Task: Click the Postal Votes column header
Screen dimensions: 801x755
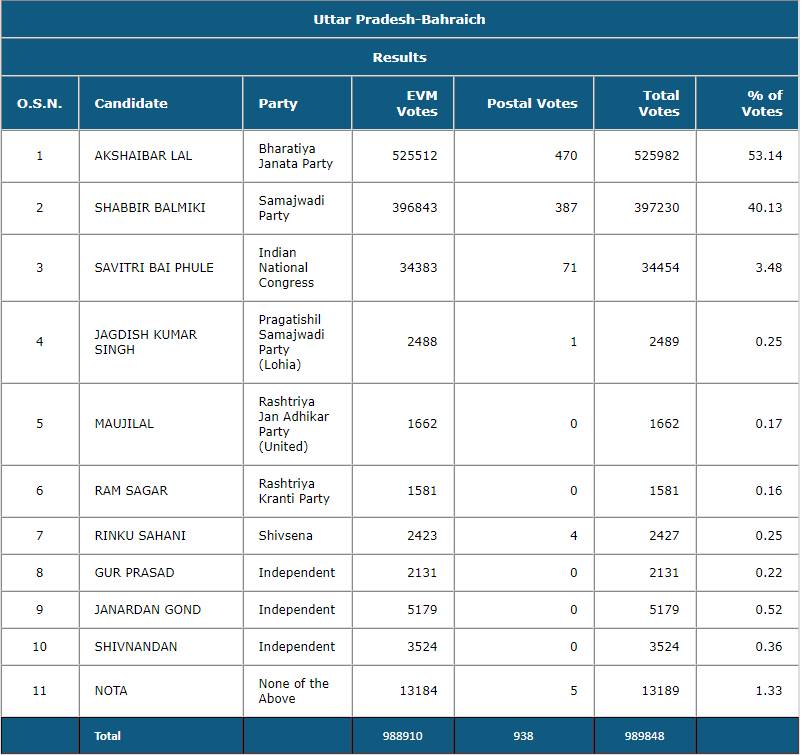Action: point(525,103)
